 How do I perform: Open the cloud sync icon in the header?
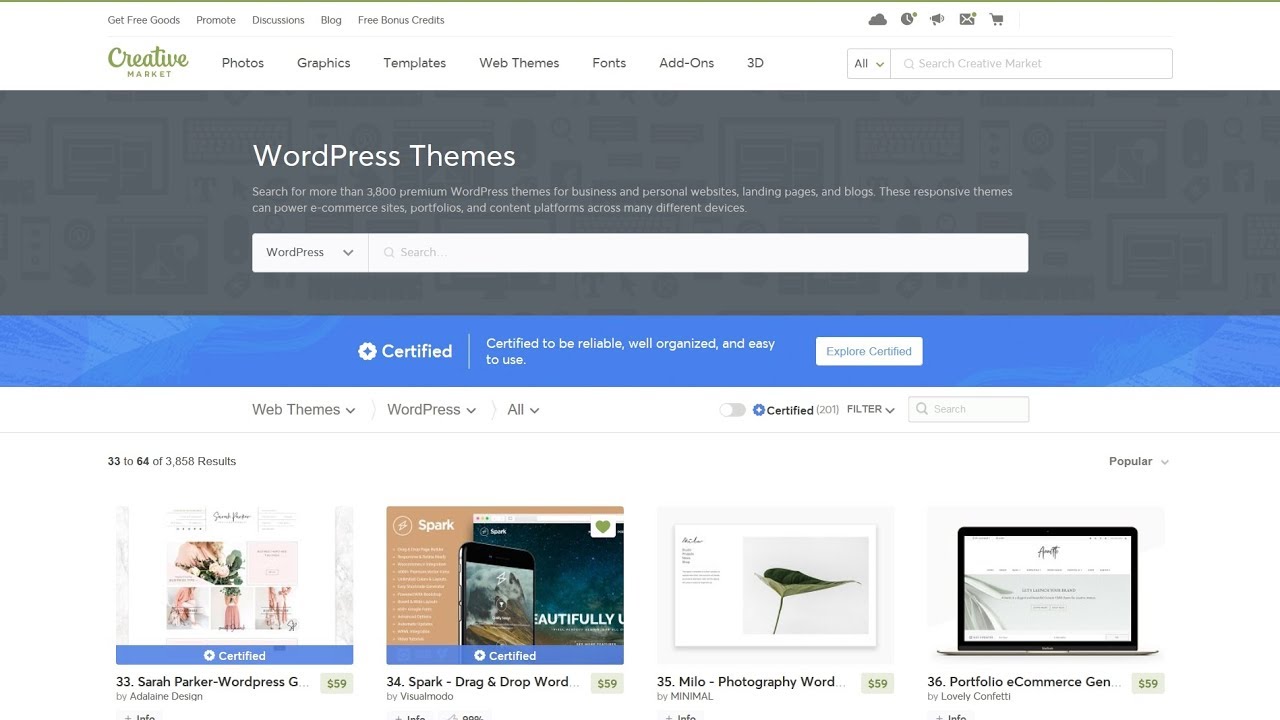point(877,19)
